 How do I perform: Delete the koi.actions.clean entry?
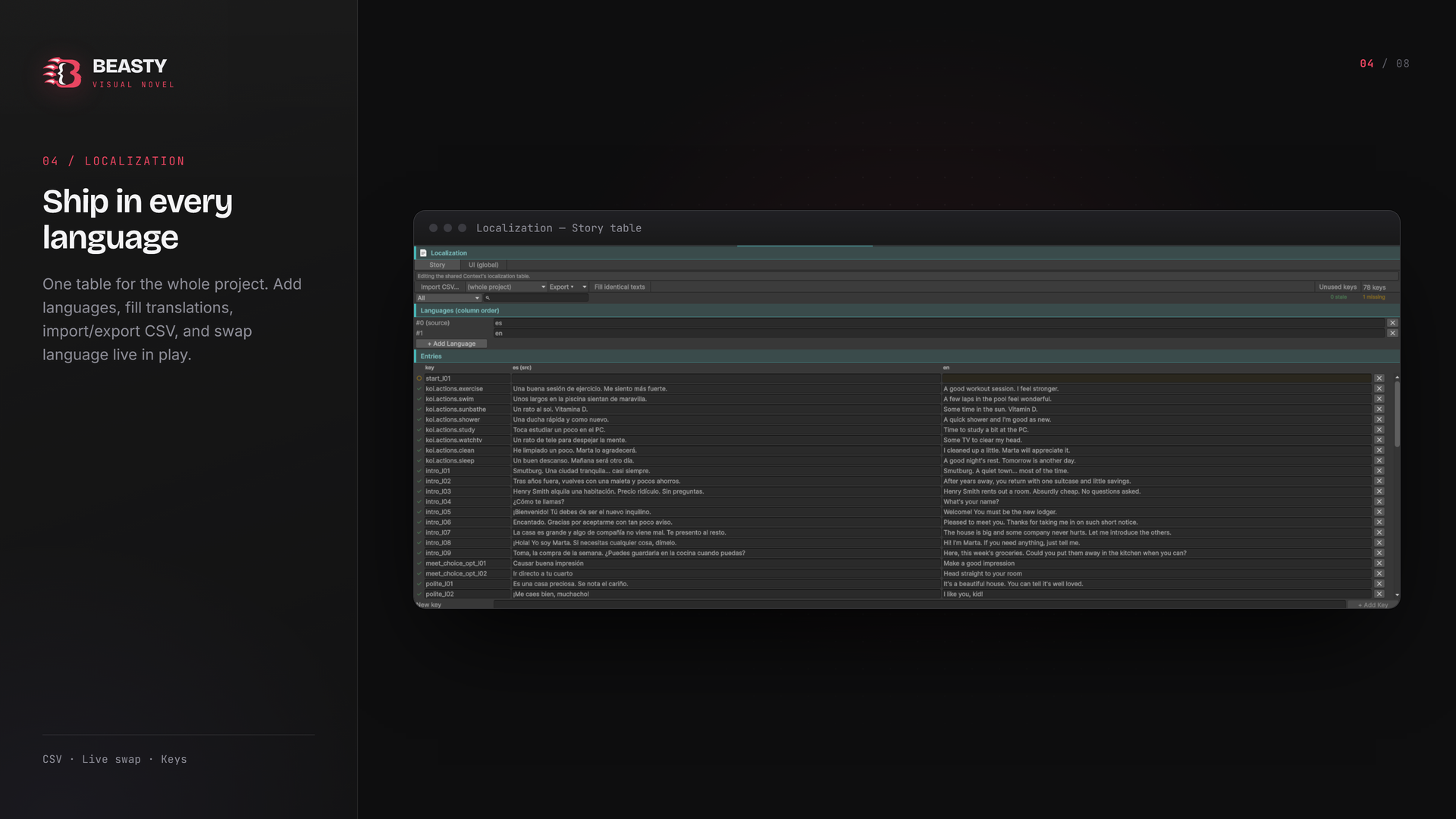point(1379,450)
